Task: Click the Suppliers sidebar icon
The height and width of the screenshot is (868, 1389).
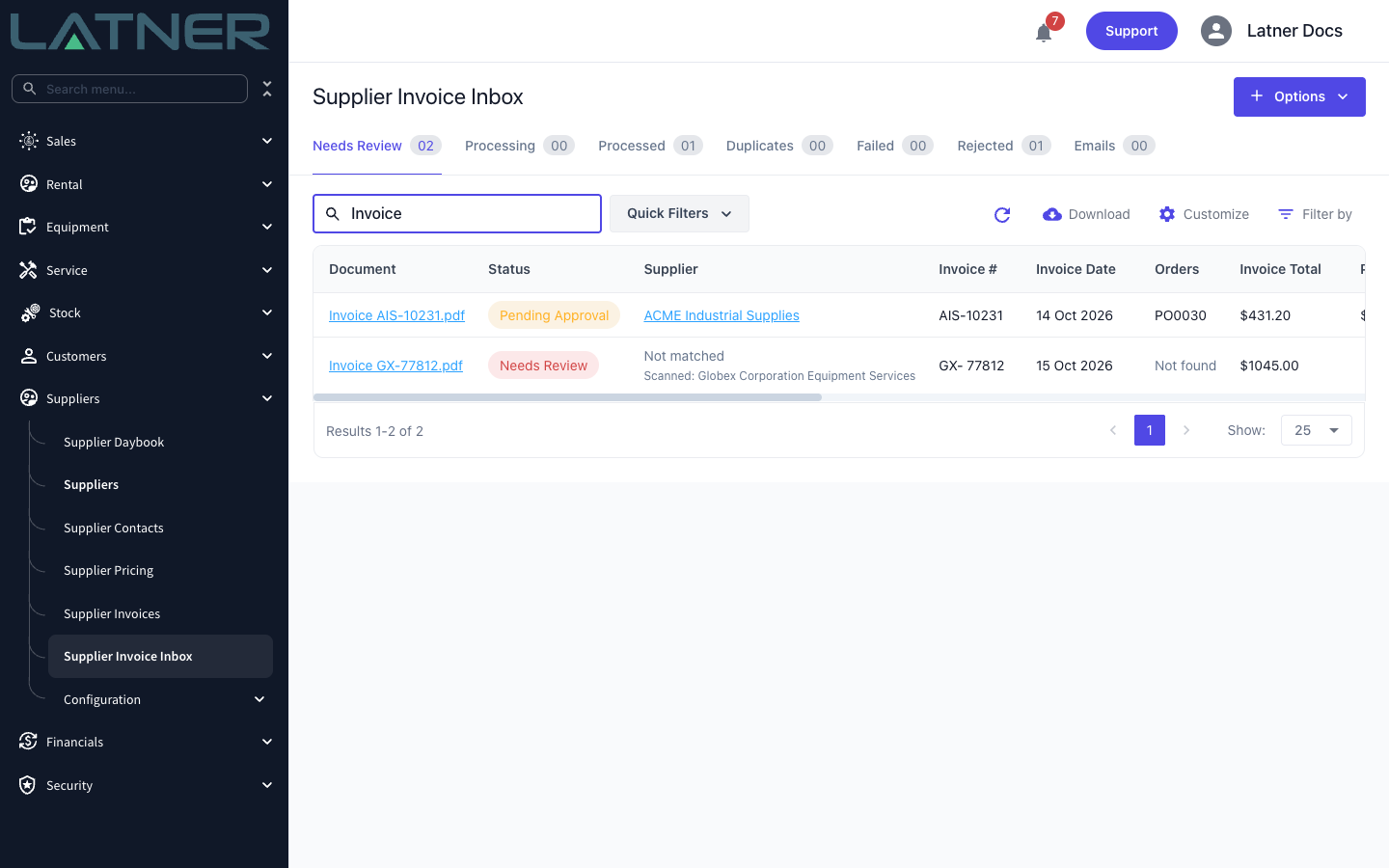Action: tap(29, 398)
